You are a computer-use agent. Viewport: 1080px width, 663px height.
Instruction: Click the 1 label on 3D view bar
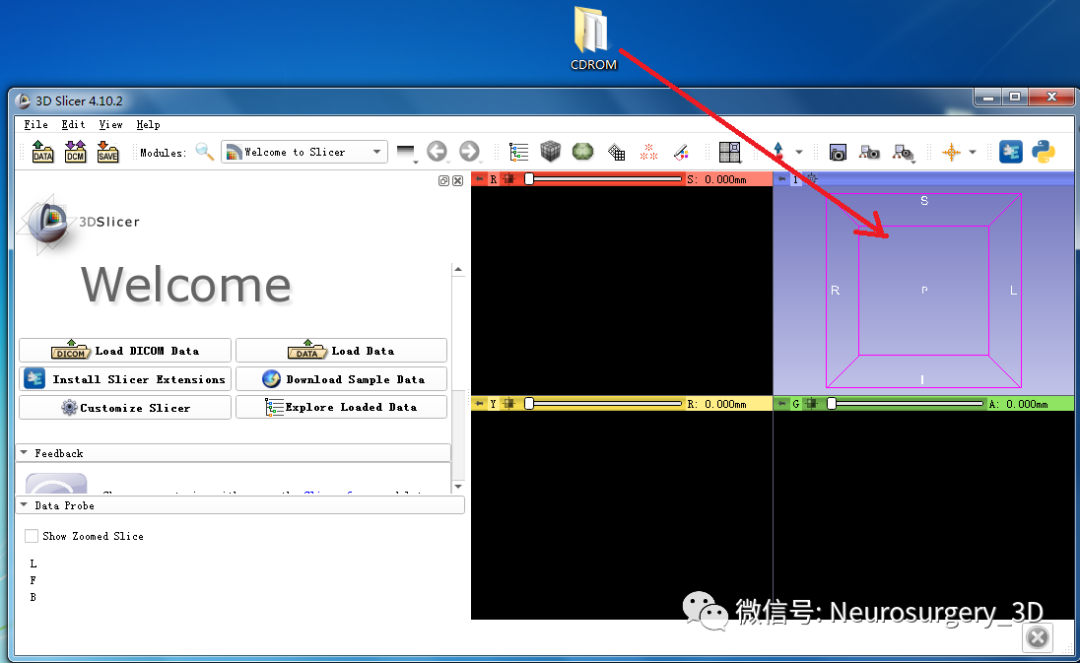click(x=796, y=179)
